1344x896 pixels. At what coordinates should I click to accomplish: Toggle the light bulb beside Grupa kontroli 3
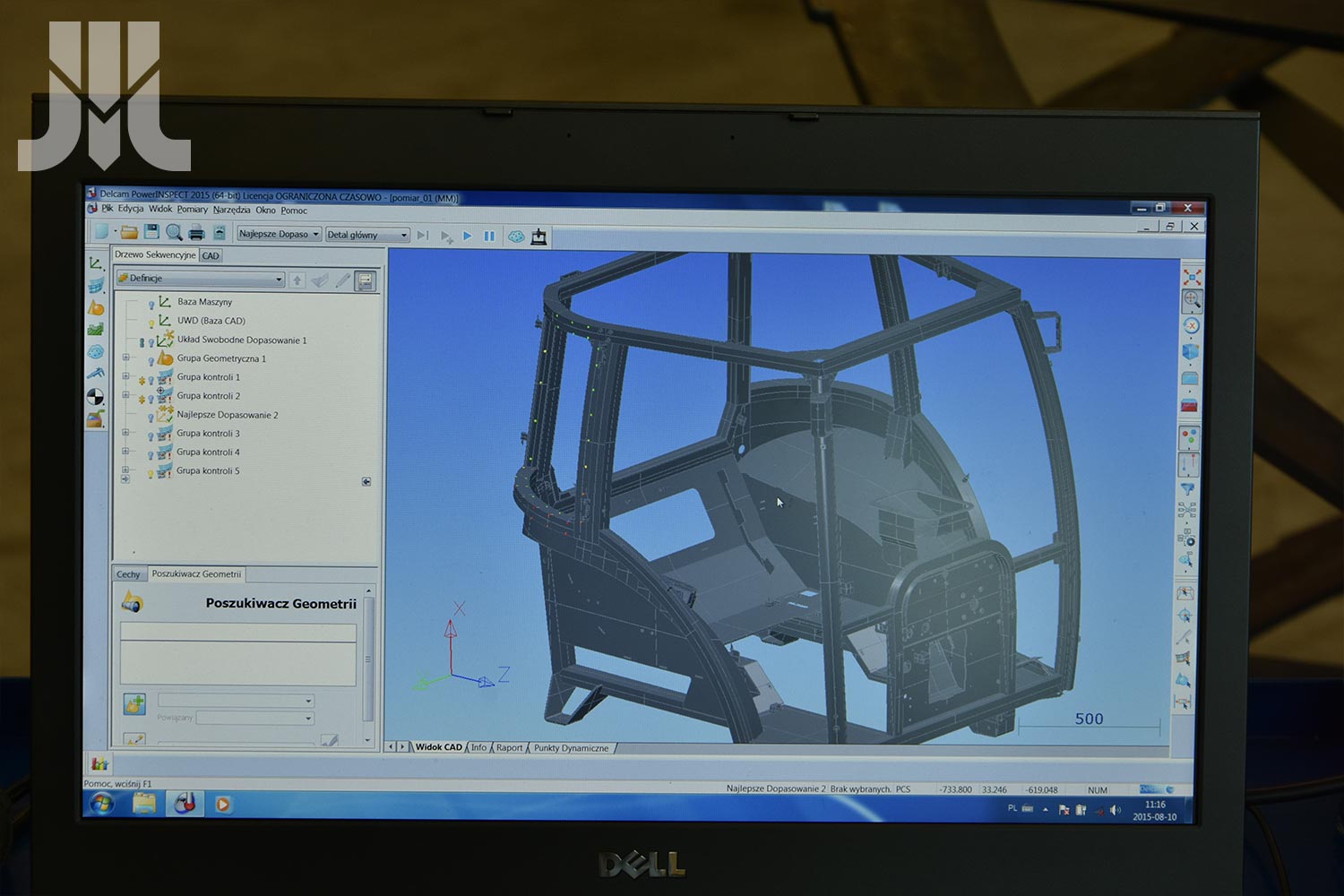(151, 436)
